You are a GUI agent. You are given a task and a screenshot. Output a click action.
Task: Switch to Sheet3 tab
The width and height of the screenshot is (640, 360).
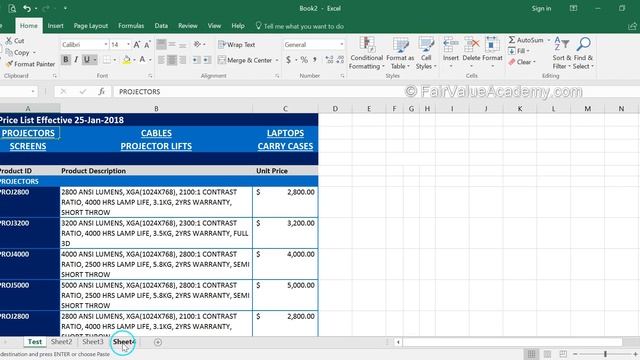coord(93,342)
